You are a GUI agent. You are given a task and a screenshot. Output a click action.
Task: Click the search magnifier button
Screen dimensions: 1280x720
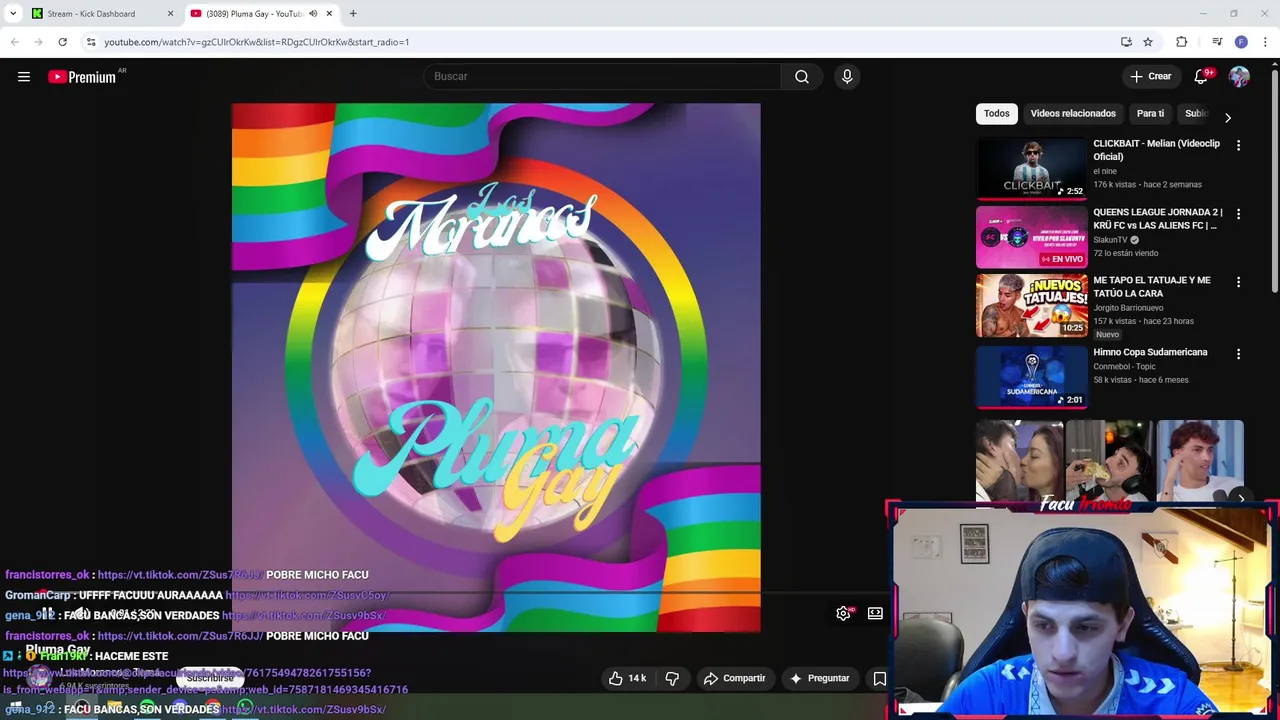tap(802, 77)
